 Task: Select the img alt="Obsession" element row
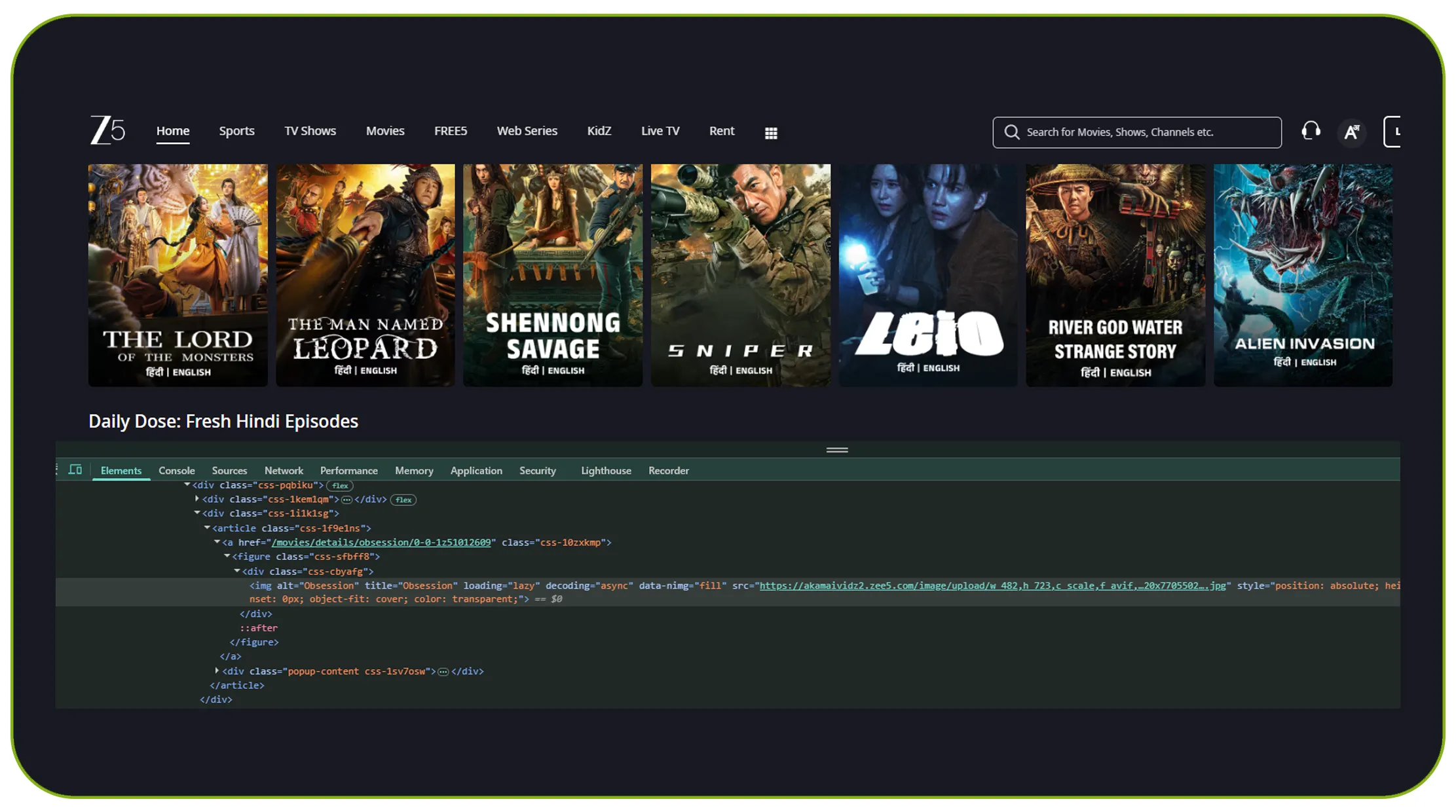pos(728,592)
